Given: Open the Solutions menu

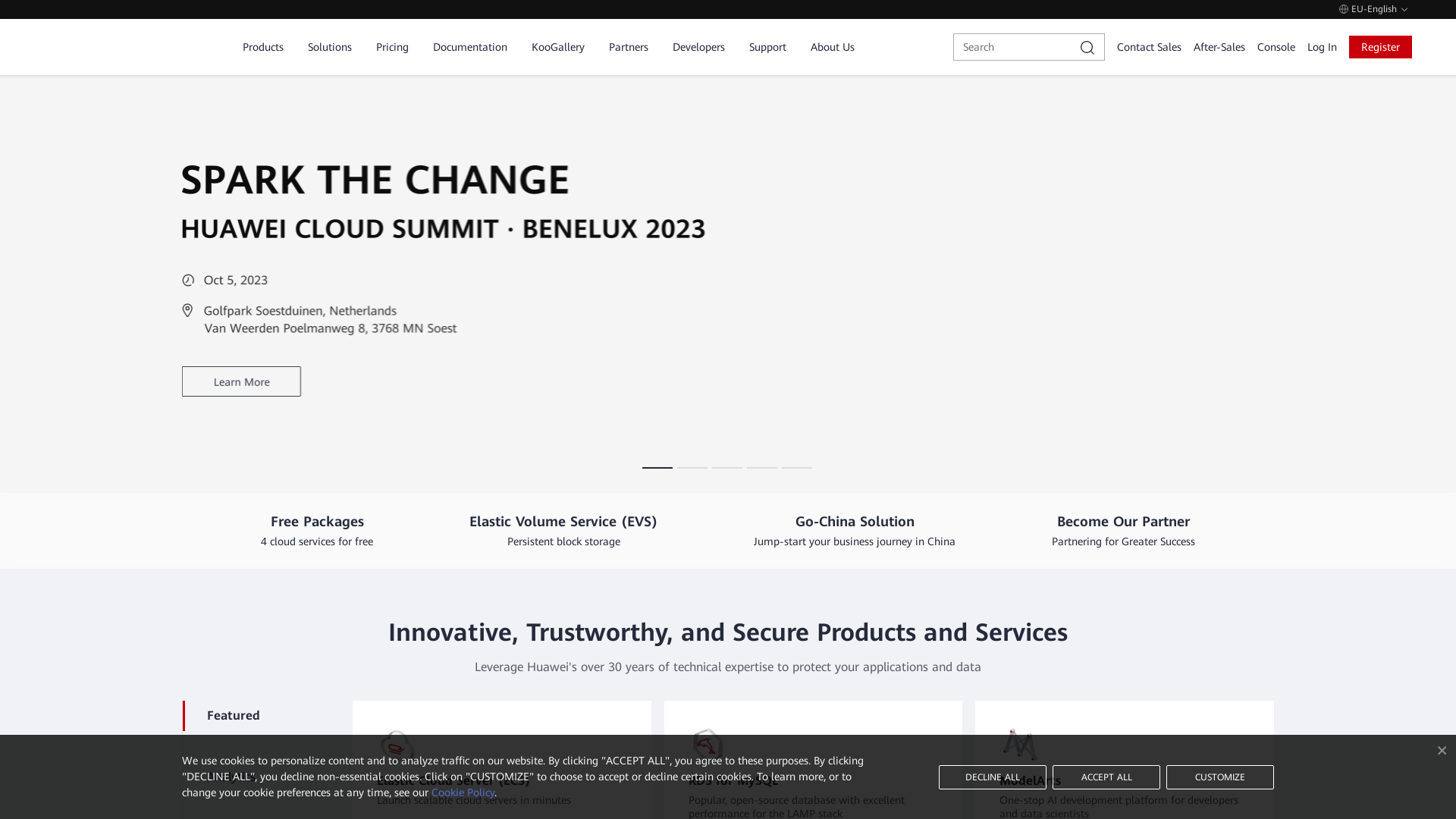Looking at the screenshot, I should [x=329, y=47].
